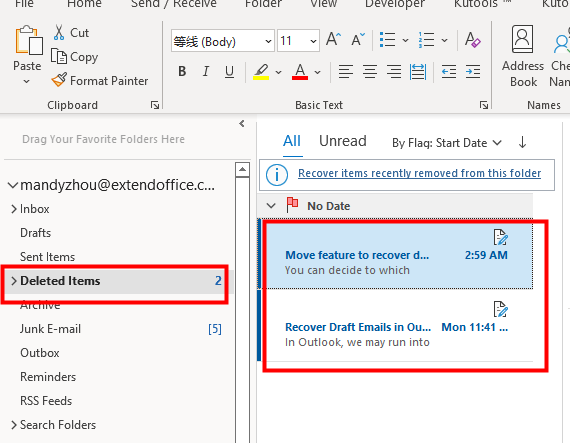Center align the text
Image resolution: width=570 pixels, height=443 pixels.
(x=370, y=72)
